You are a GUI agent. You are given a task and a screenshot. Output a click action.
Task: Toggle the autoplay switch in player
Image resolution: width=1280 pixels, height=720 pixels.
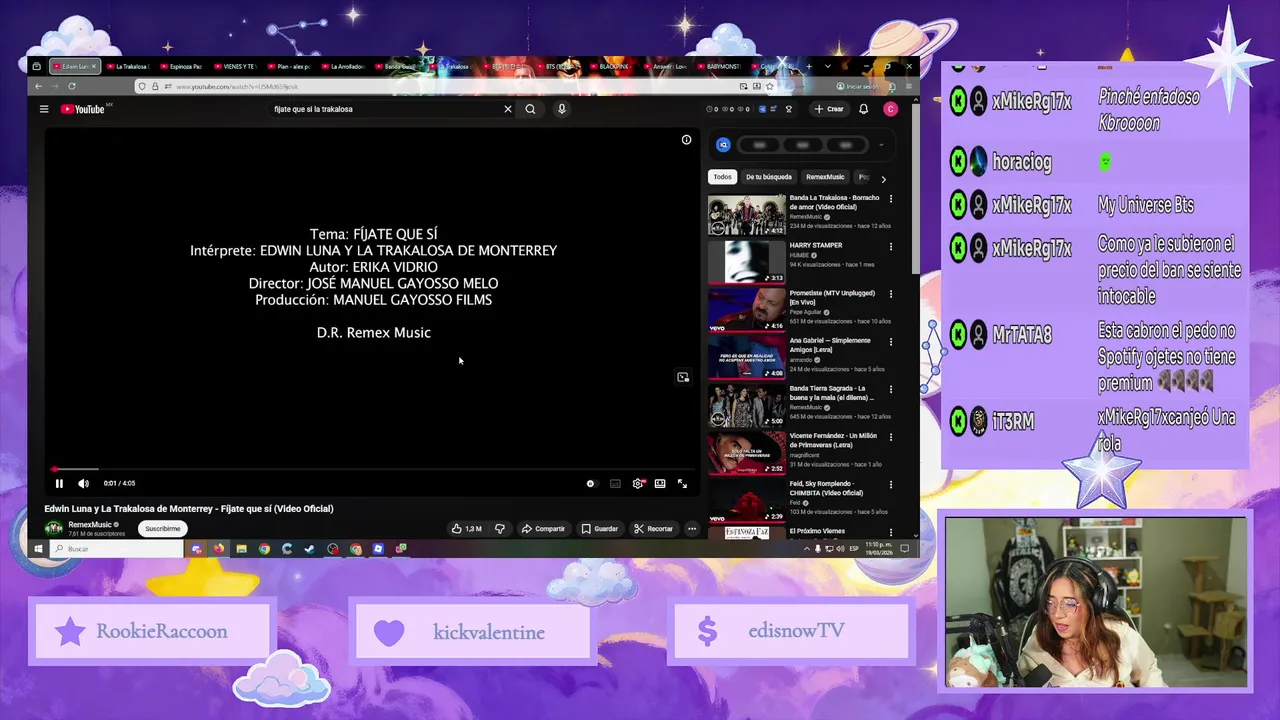[x=591, y=484]
